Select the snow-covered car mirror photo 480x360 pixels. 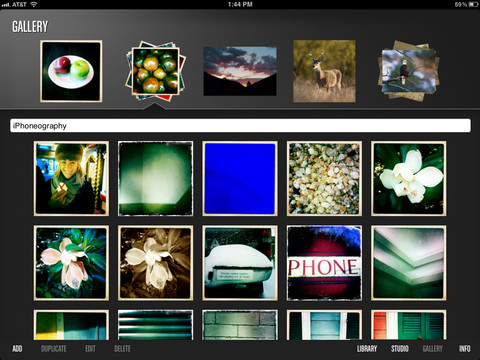point(240,263)
